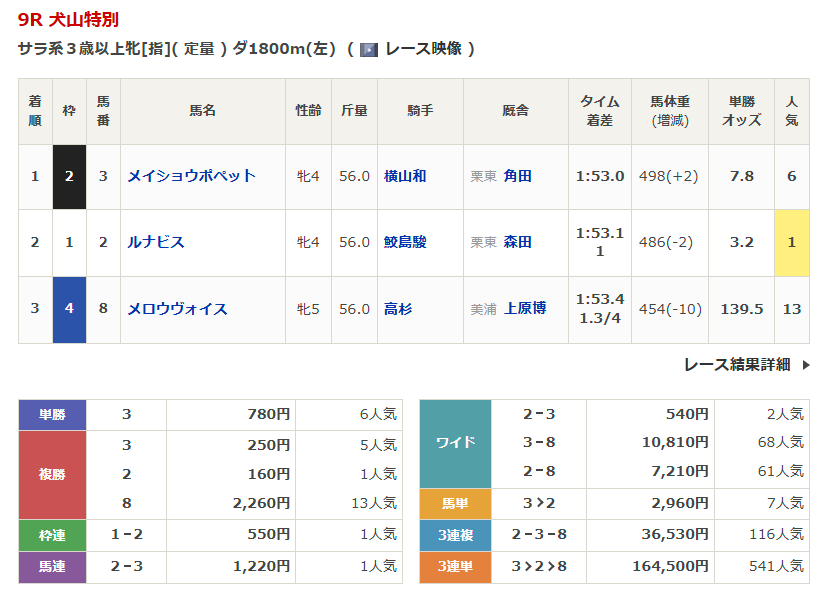The width and height of the screenshot is (828, 594).
Task: Open horse page for メイショウポペット
Action: click(x=191, y=176)
